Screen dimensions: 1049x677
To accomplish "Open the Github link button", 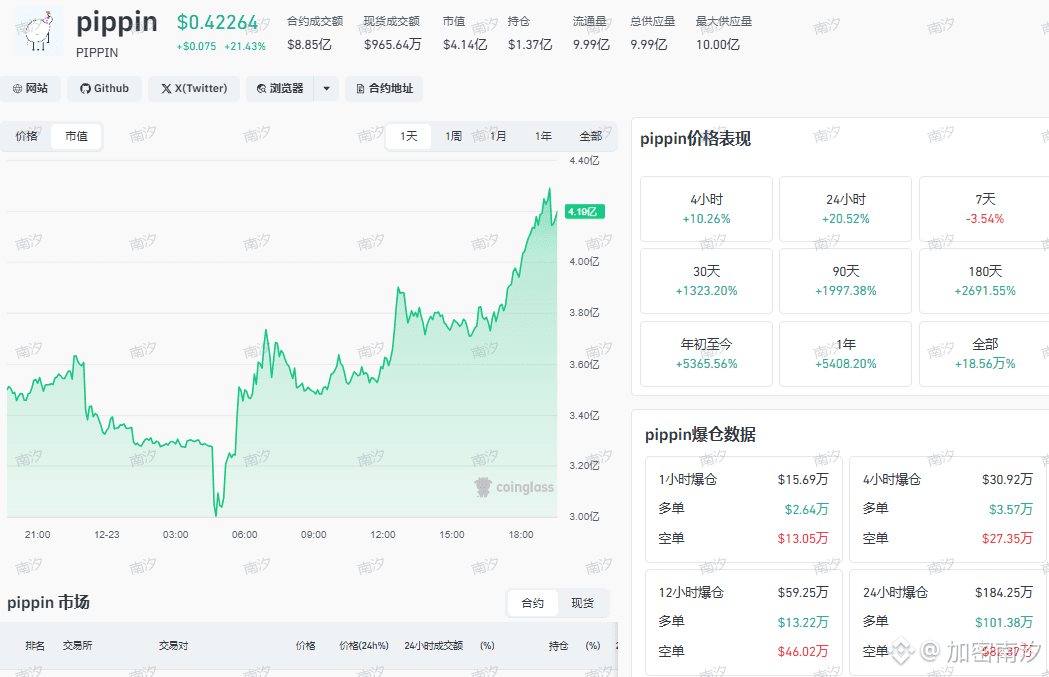I will coord(104,88).
